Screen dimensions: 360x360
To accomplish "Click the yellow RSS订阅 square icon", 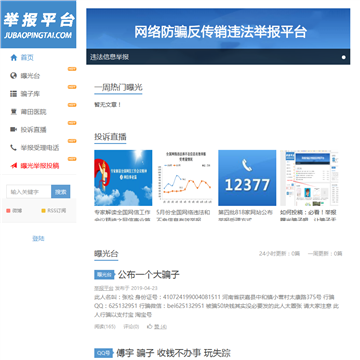I will tap(43, 211).
